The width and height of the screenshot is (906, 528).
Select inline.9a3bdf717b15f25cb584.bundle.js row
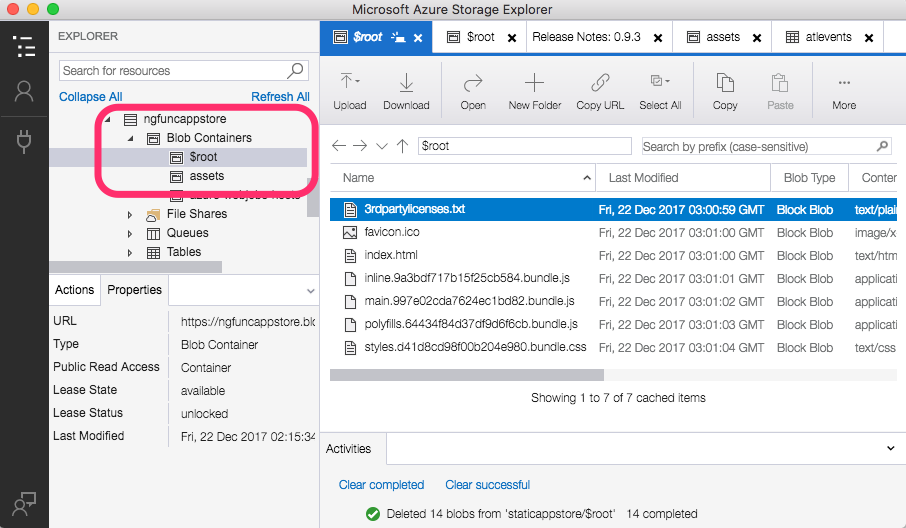pos(613,278)
